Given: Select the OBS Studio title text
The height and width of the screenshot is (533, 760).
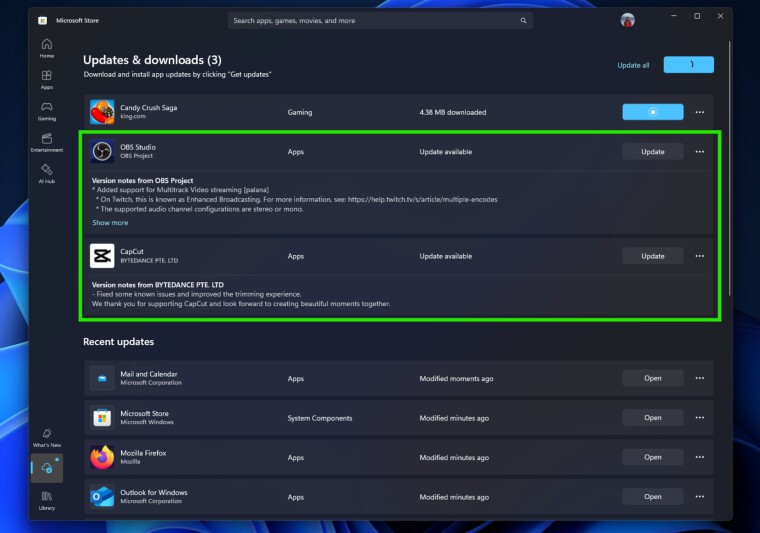Looking at the screenshot, I should tap(138, 147).
